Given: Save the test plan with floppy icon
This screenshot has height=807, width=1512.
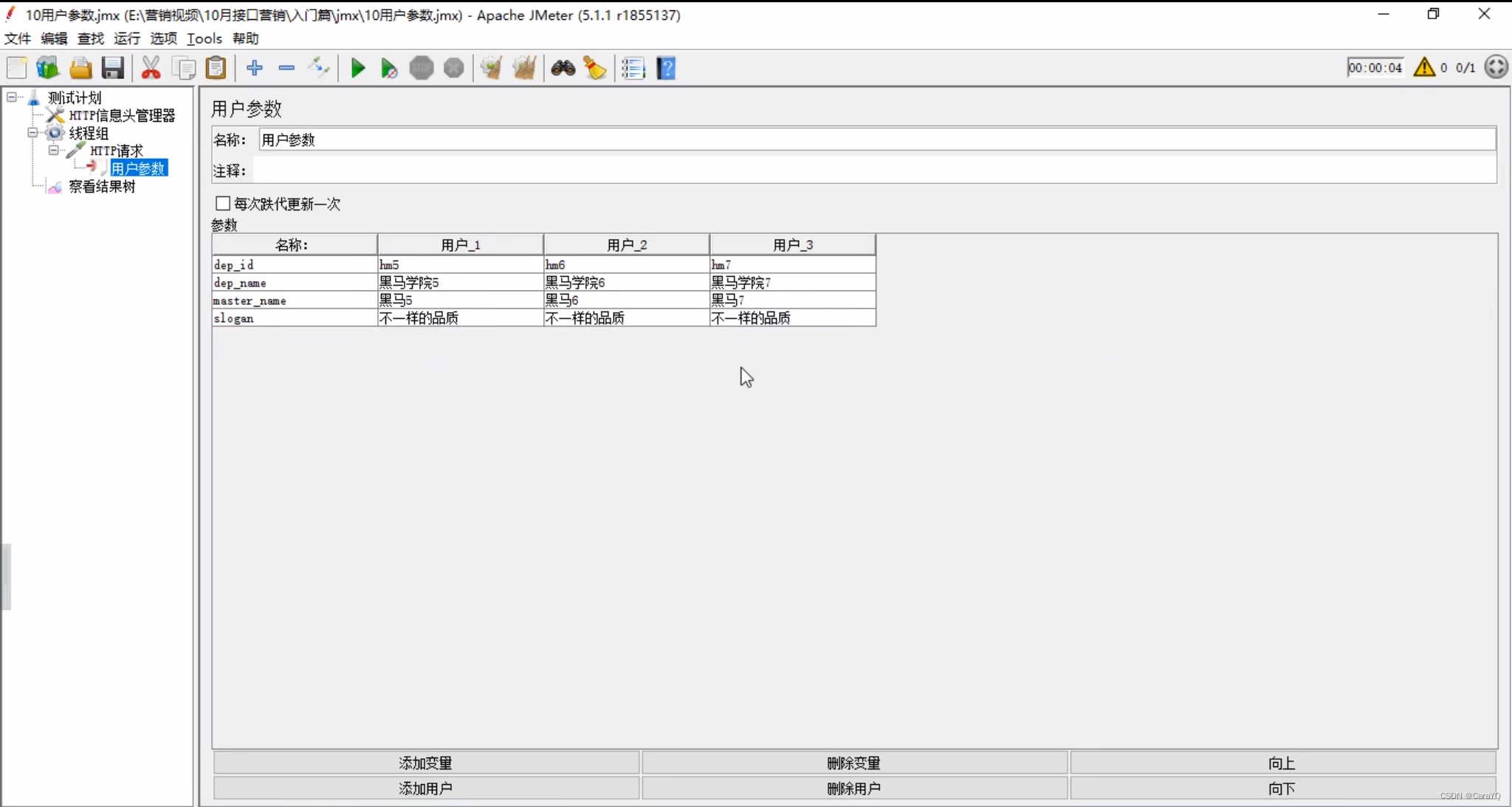Looking at the screenshot, I should tap(112, 68).
